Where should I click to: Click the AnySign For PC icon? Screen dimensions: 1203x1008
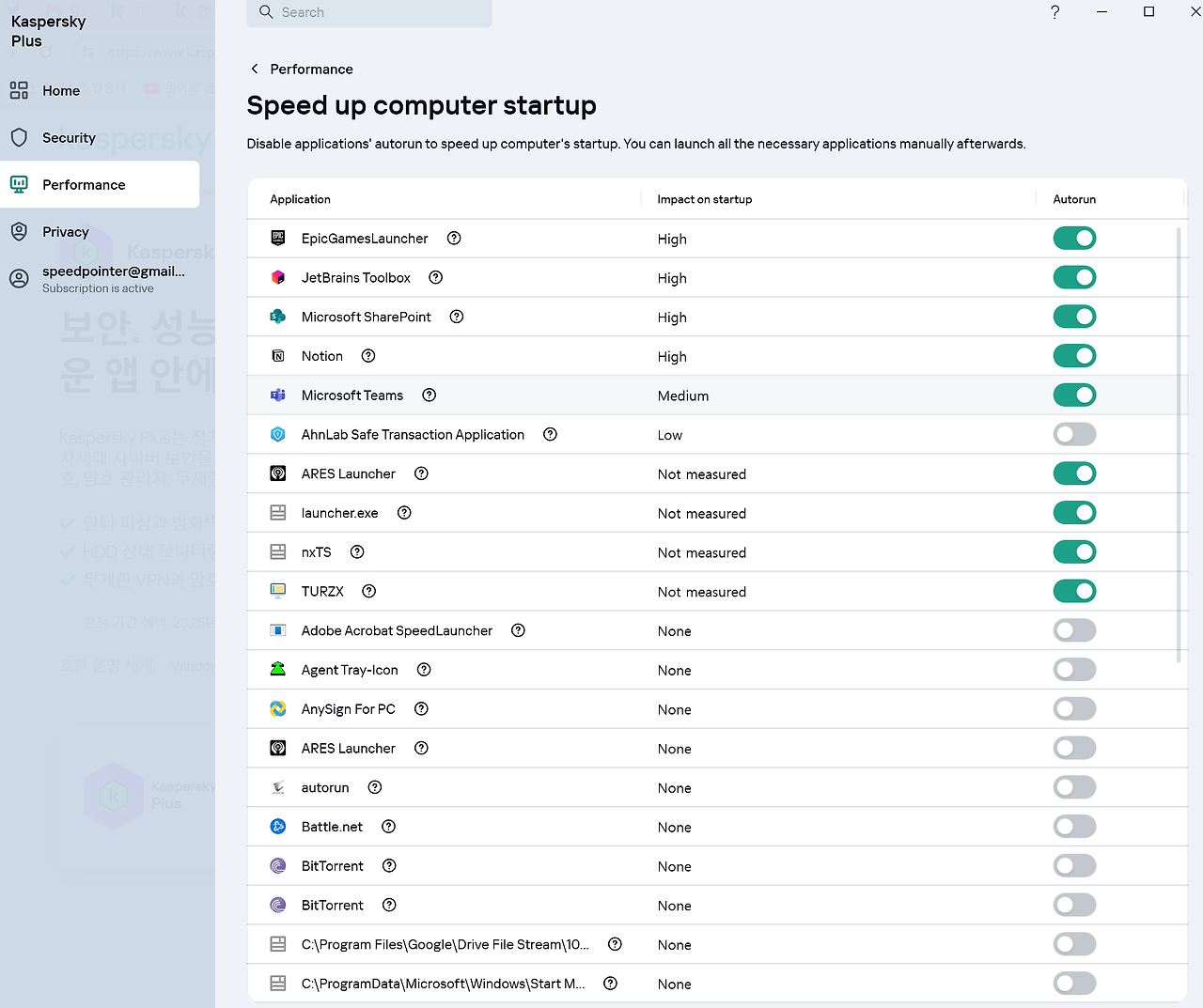278,709
